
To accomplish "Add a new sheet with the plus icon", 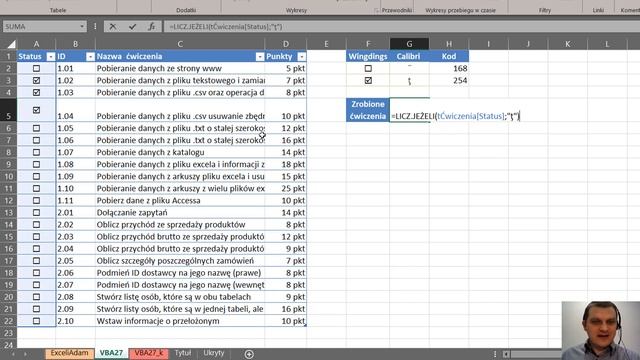I will (x=249, y=354).
